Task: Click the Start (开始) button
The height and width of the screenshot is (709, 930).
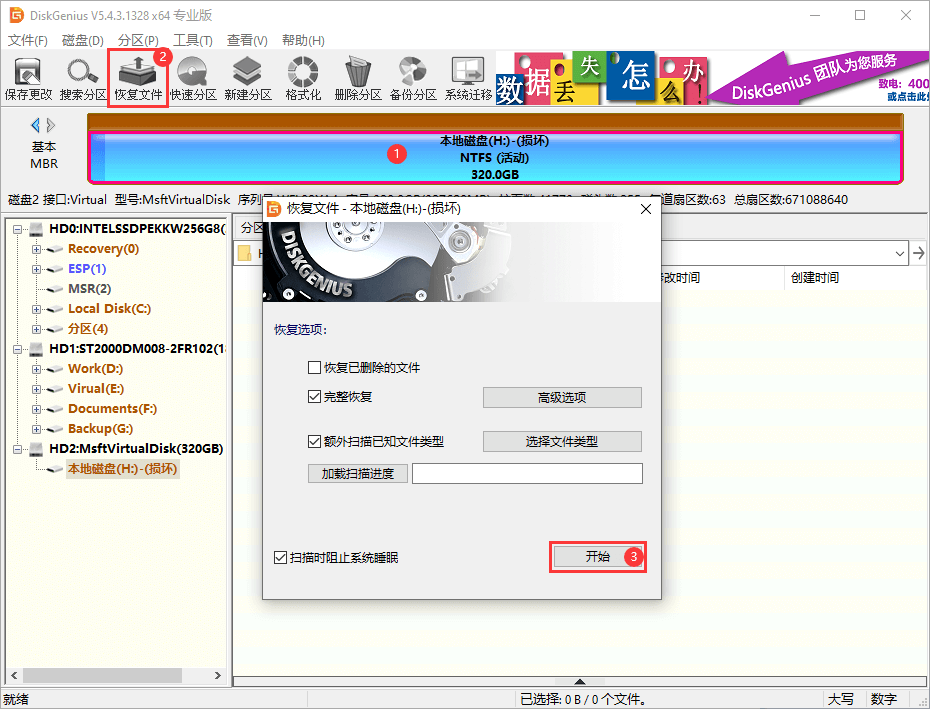Action: tap(598, 557)
